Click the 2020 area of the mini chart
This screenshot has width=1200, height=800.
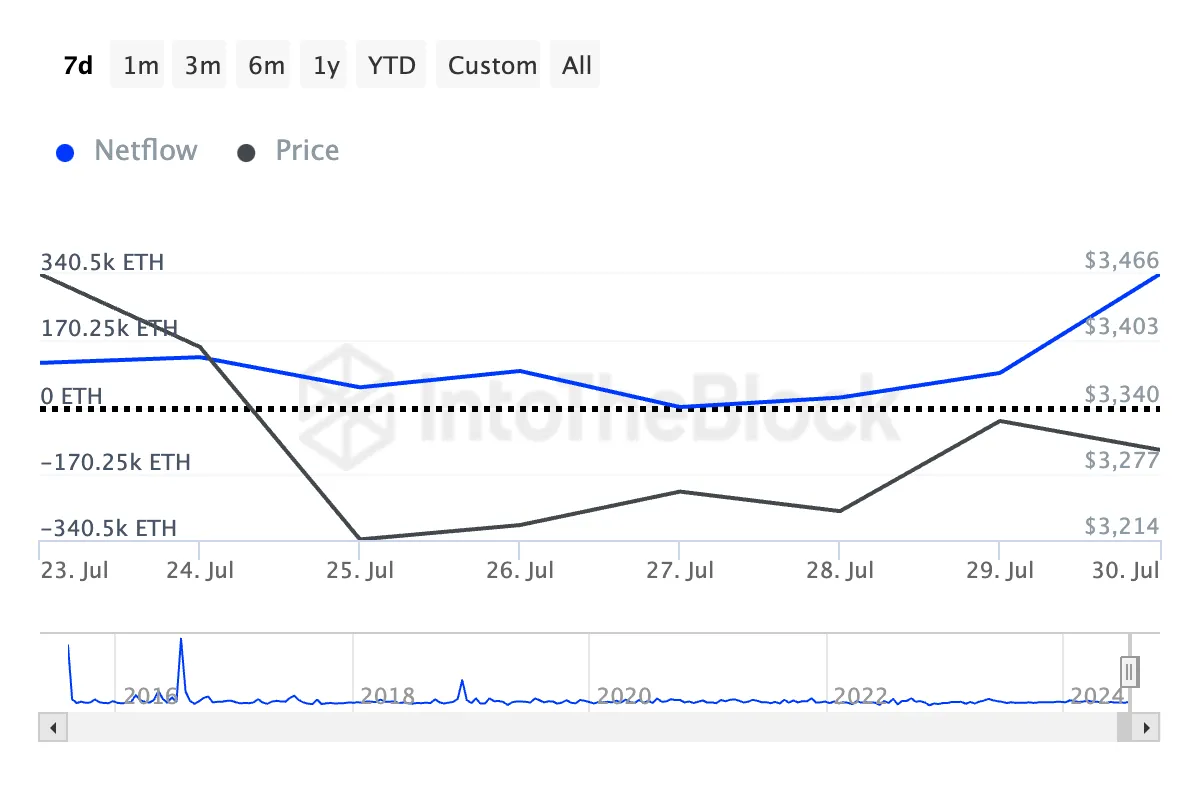(625, 695)
